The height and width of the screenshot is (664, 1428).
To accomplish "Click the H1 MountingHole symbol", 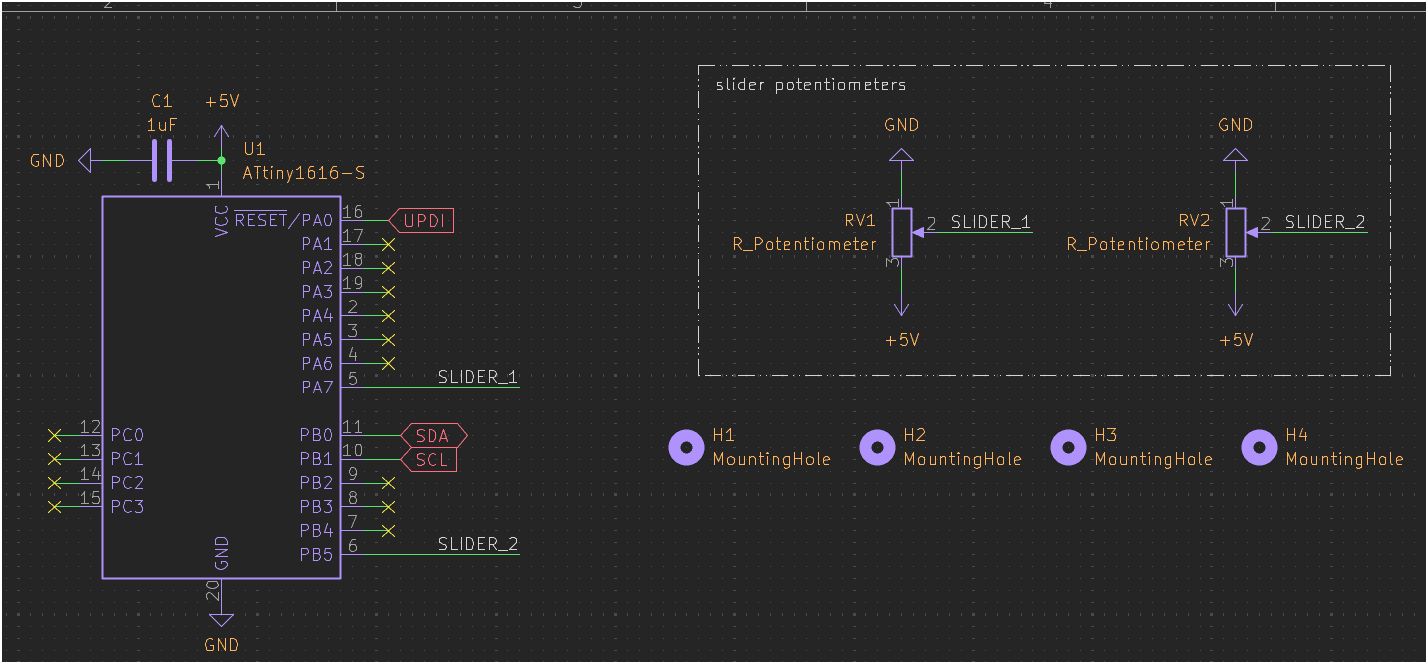I will coord(686,447).
